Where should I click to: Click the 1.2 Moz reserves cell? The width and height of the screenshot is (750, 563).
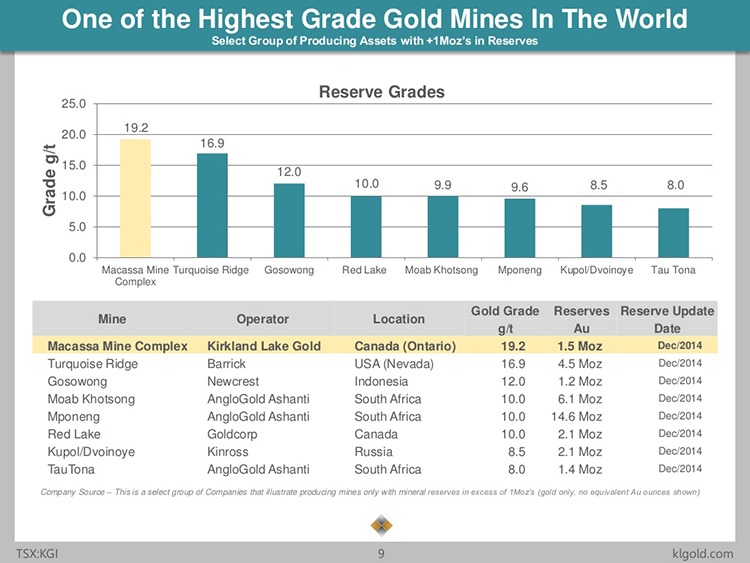coord(580,382)
